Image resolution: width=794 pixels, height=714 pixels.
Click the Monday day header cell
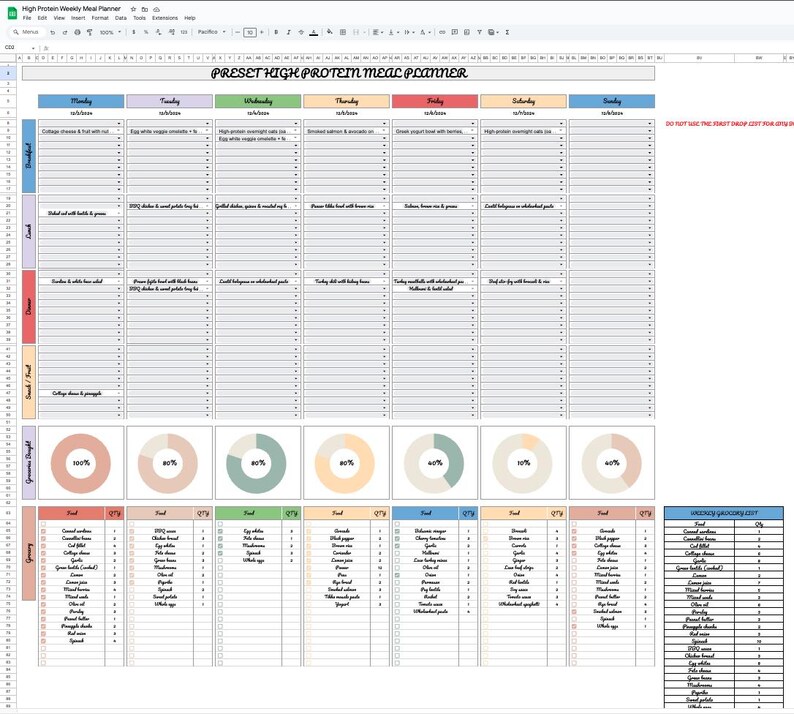point(81,101)
